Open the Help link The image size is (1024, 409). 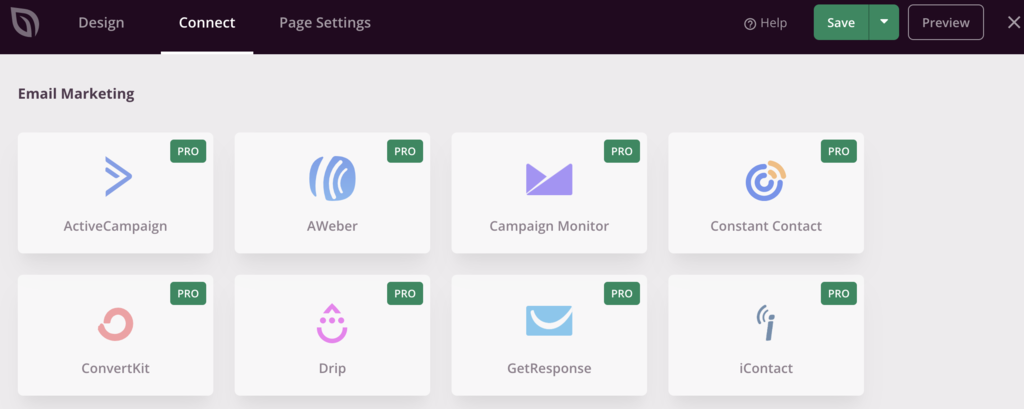pos(766,23)
